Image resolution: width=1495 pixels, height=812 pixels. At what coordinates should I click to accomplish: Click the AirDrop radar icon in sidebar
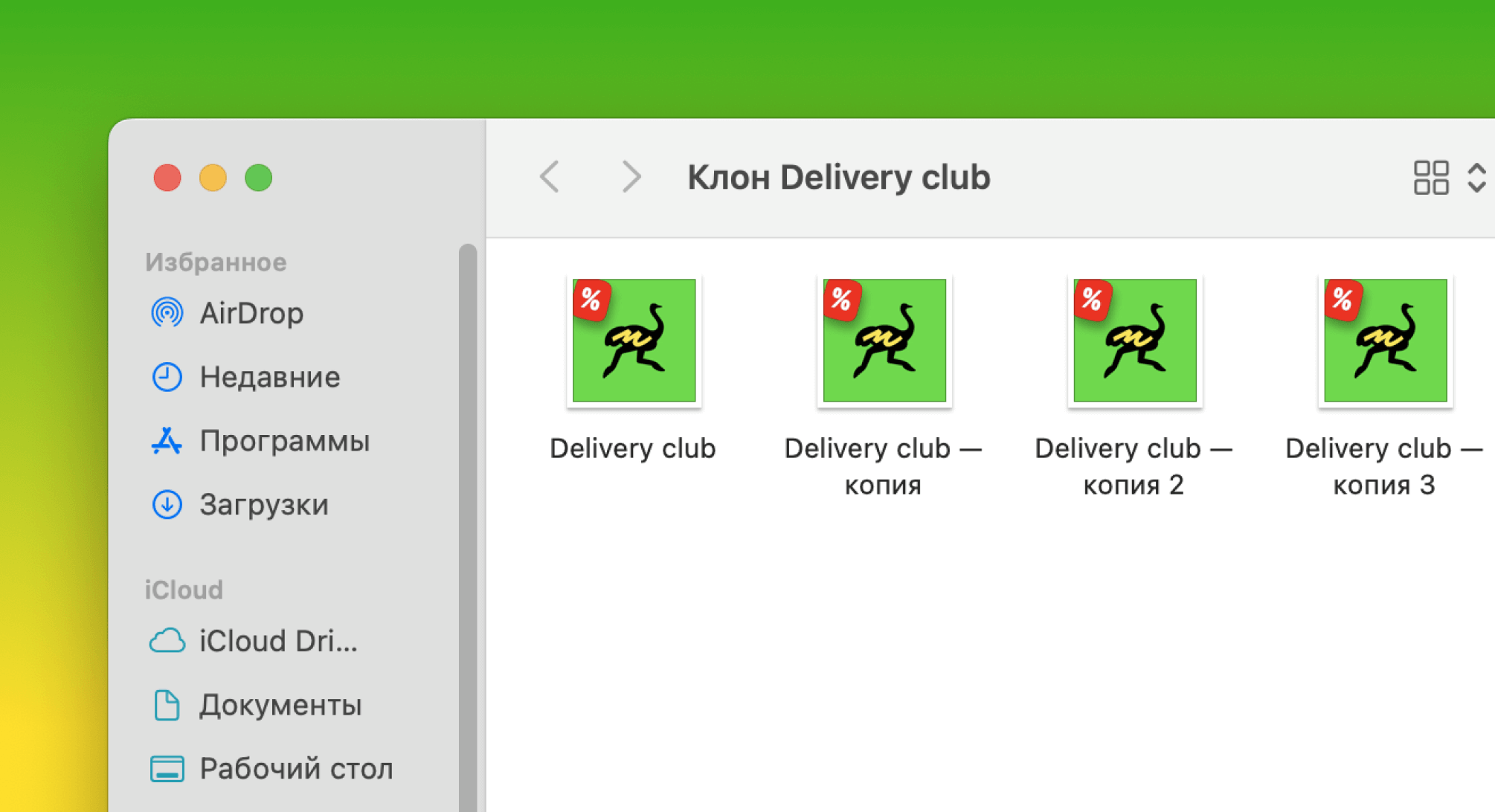click(167, 313)
